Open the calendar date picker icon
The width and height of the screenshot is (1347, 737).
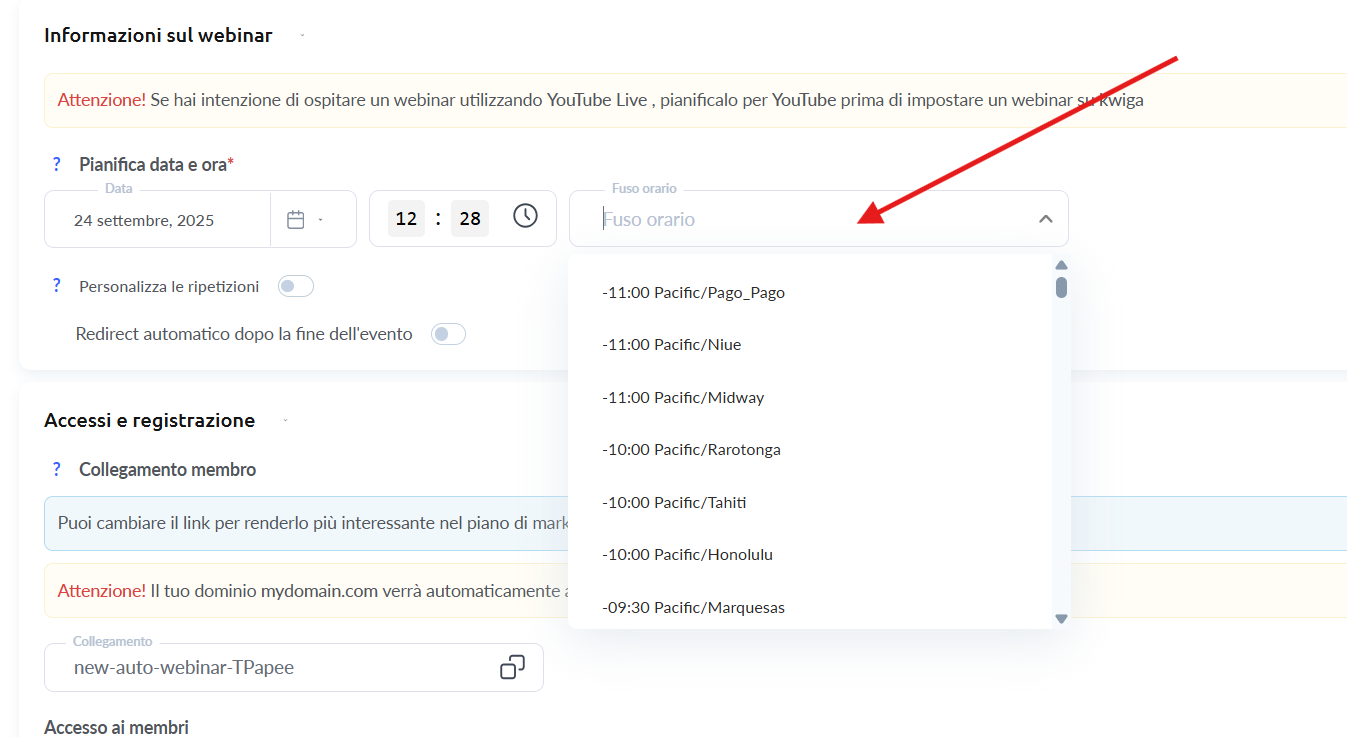pyautogui.click(x=296, y=220)
